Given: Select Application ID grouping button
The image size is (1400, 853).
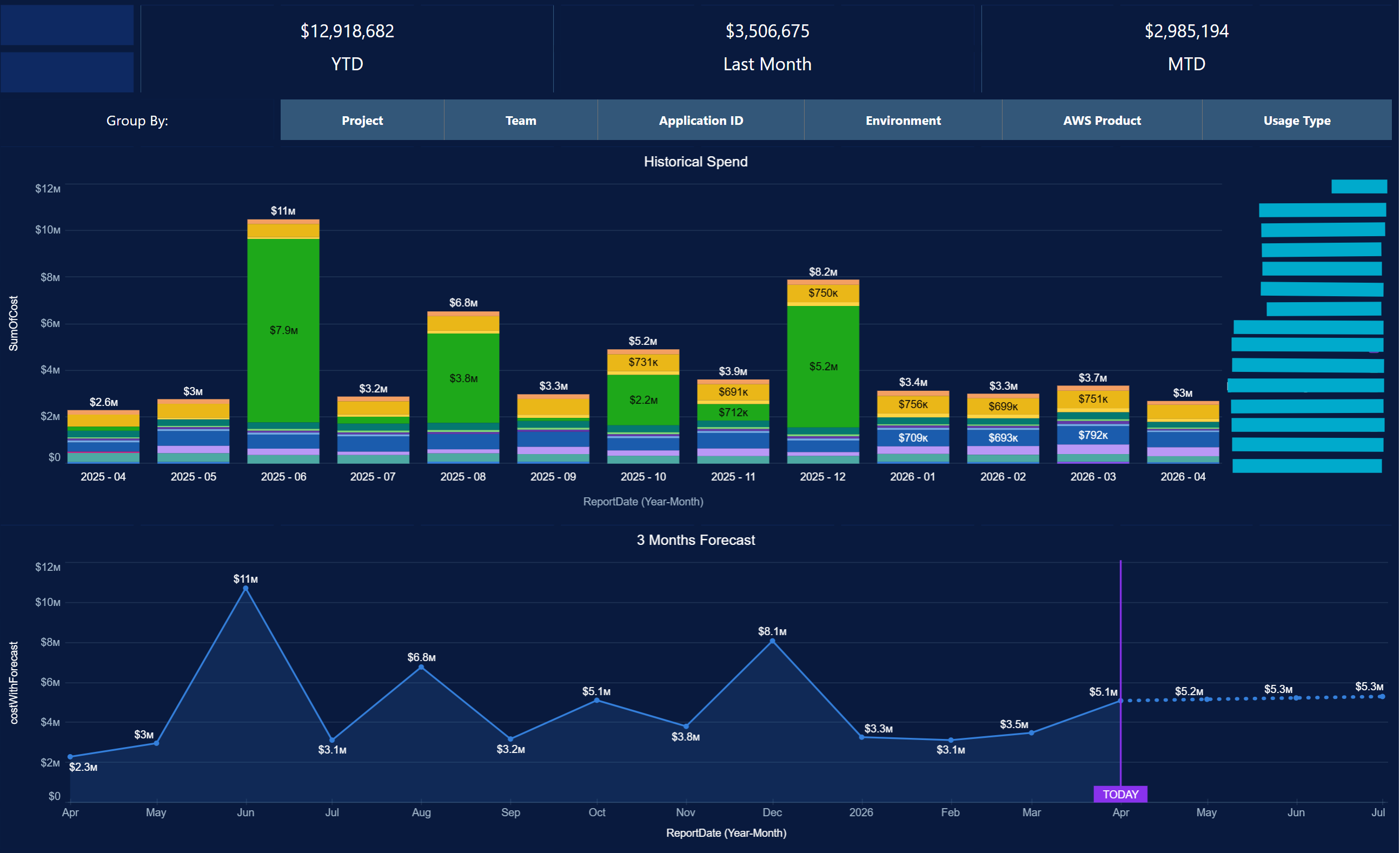Looking at the screenshot, I should click(x=701, y=121).
